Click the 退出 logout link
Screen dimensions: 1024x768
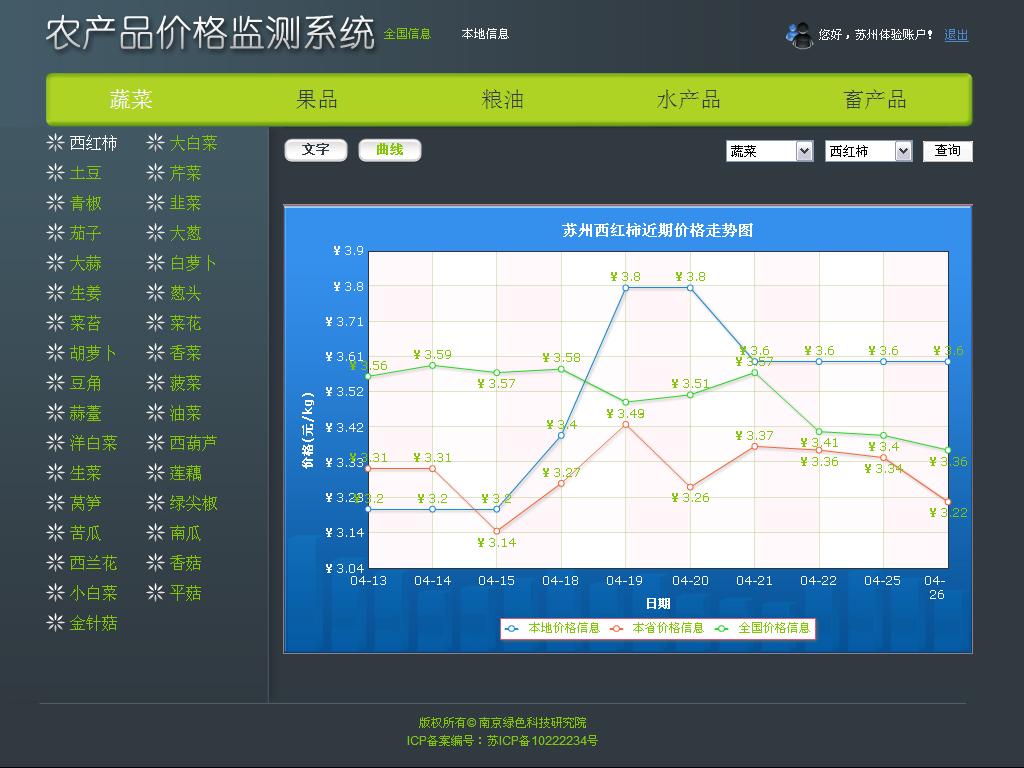pyautogui.click(x=956, y=35)
